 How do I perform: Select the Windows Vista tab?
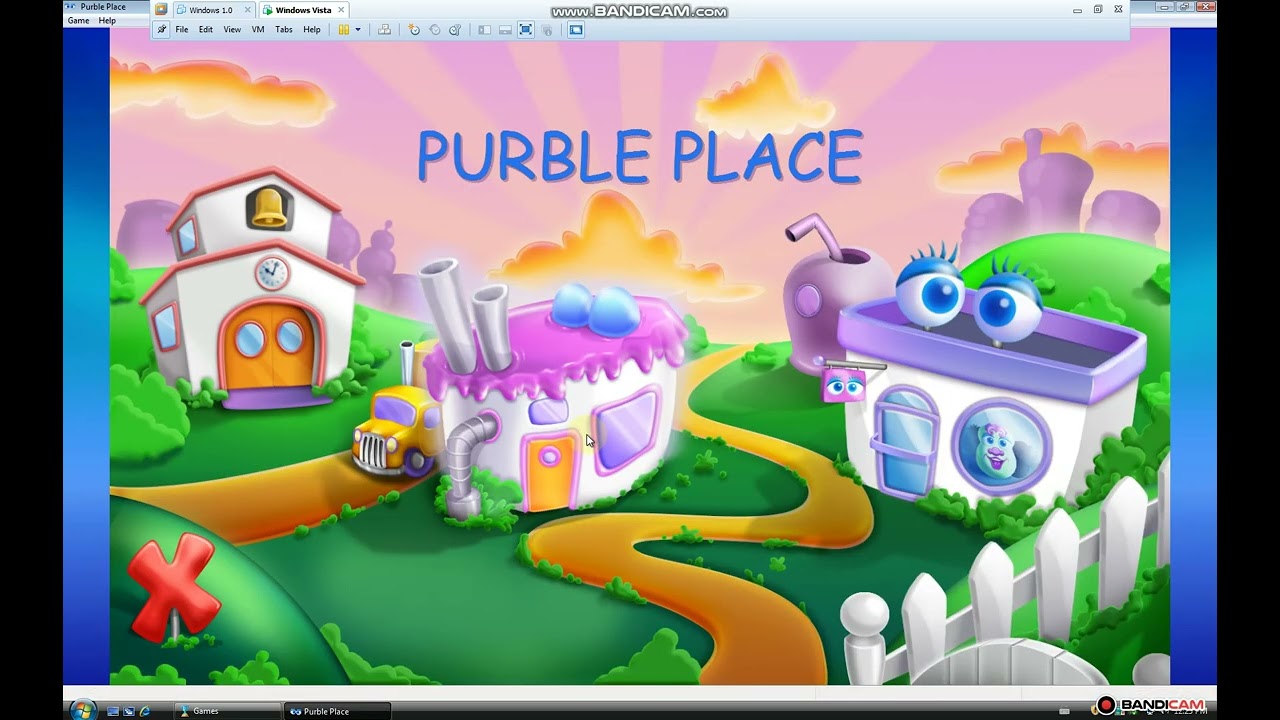[303, 10]
